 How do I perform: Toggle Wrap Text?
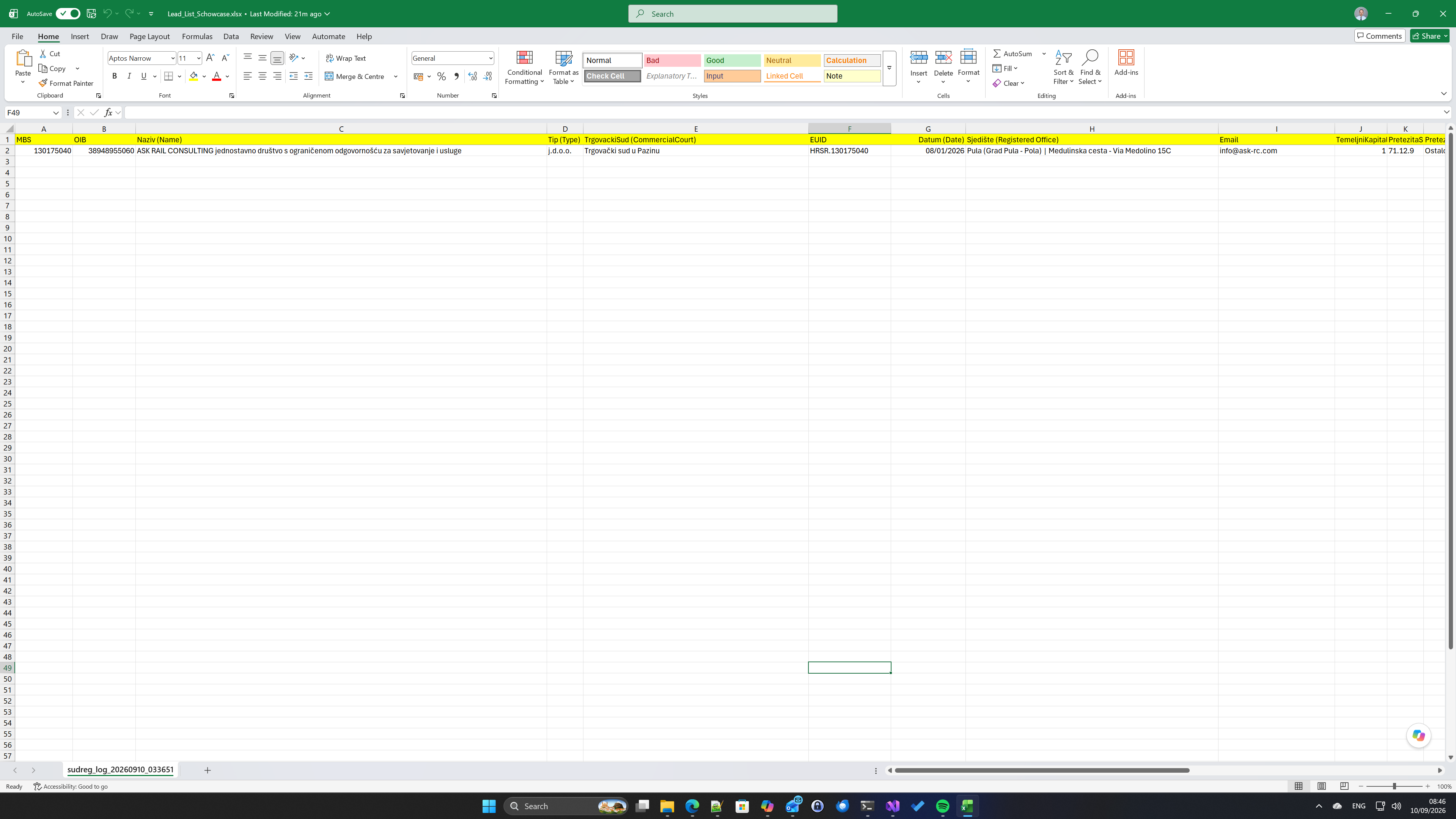tap(345, 58)
